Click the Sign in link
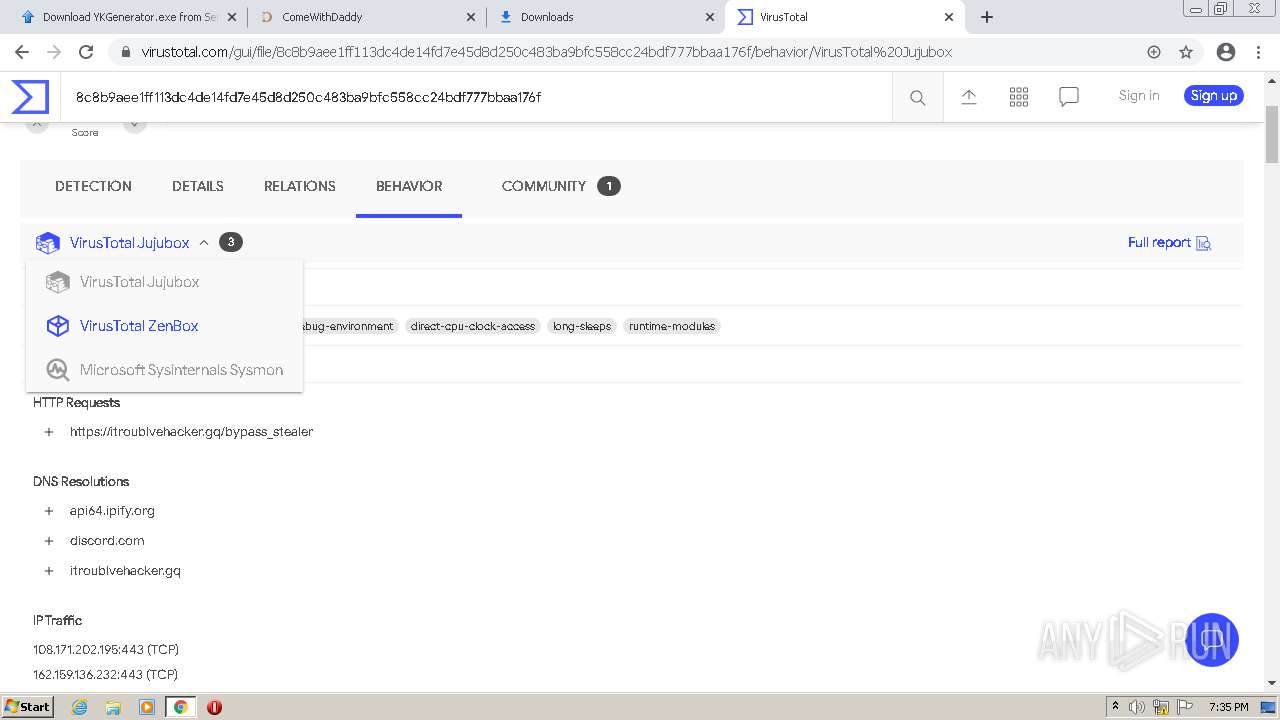The height and width of the screenshot is (720, 1280). click(x=1139, y=96)
